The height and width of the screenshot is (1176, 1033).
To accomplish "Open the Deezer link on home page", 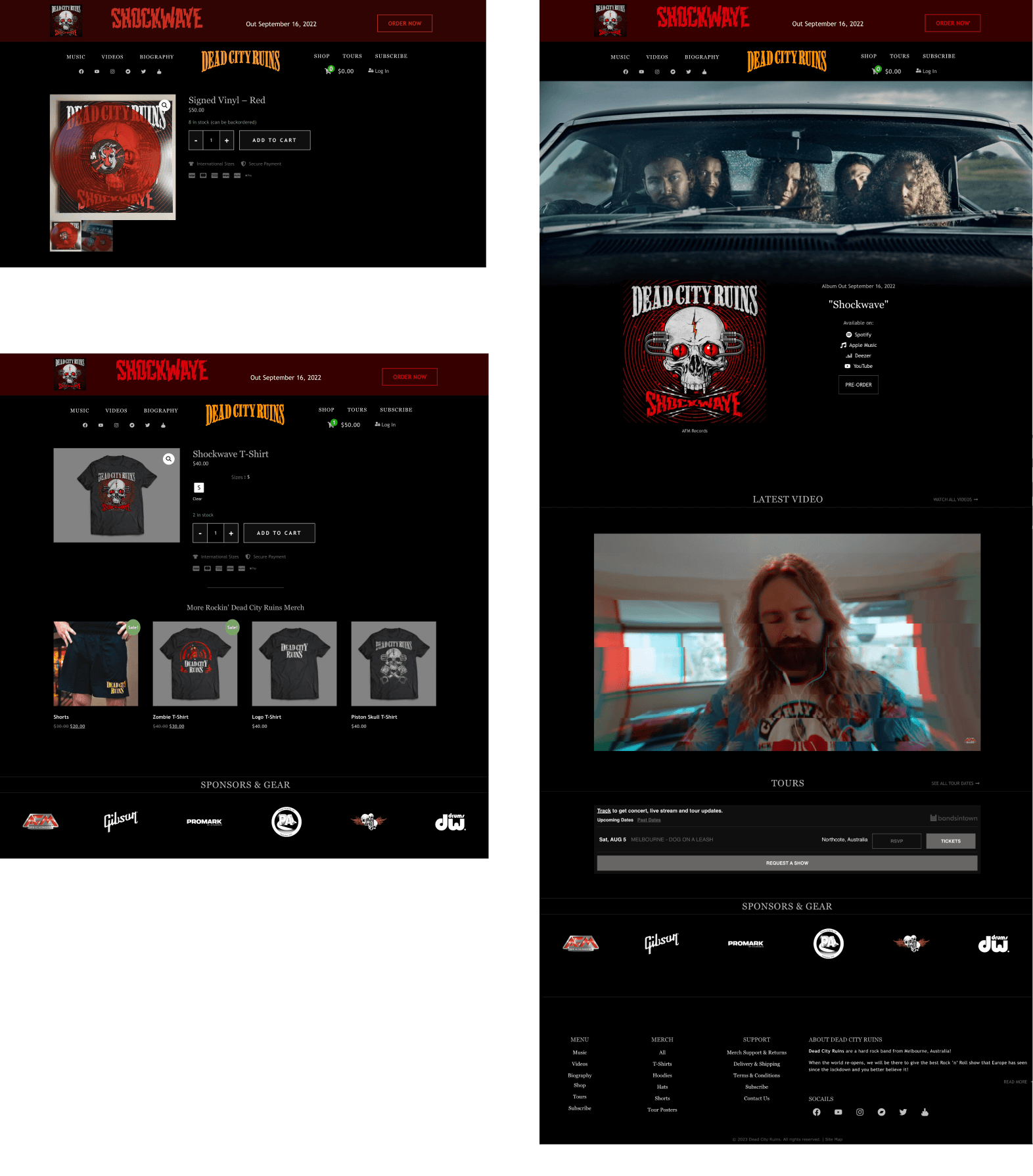I will coord(858,356).
